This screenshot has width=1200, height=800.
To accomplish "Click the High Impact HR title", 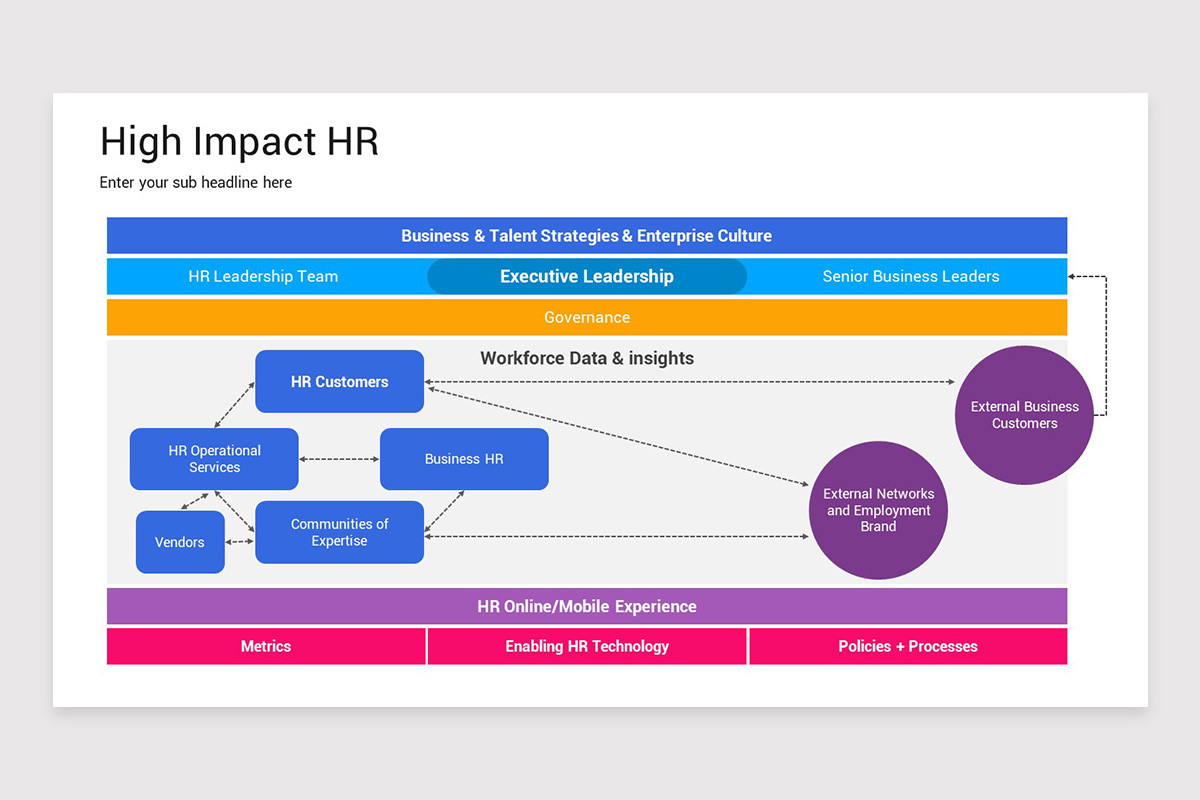I will 239,141.
